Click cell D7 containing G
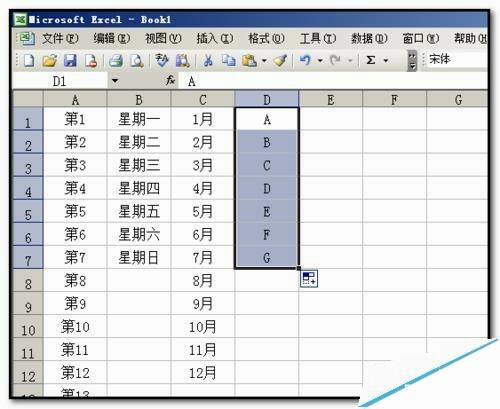The image size is (500, 409). point(267,257)
